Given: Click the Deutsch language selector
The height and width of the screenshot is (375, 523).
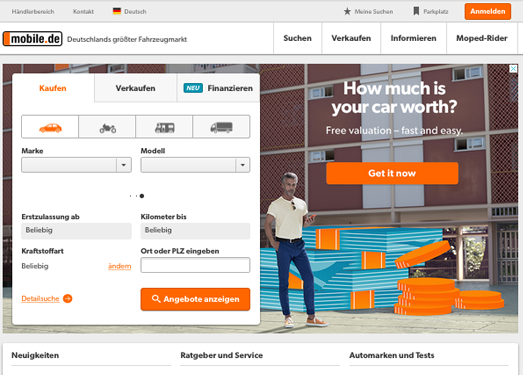Looking at the screenshot, I should [135, 12].
